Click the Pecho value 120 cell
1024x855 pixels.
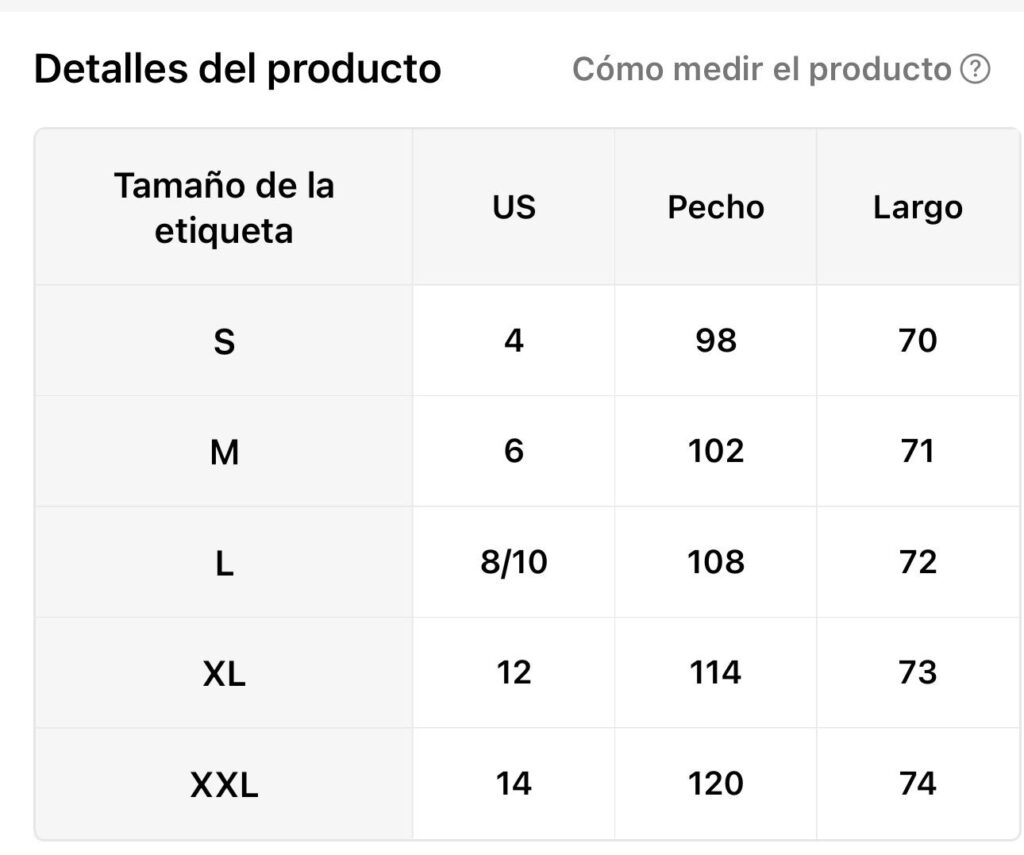coord(716,784)
